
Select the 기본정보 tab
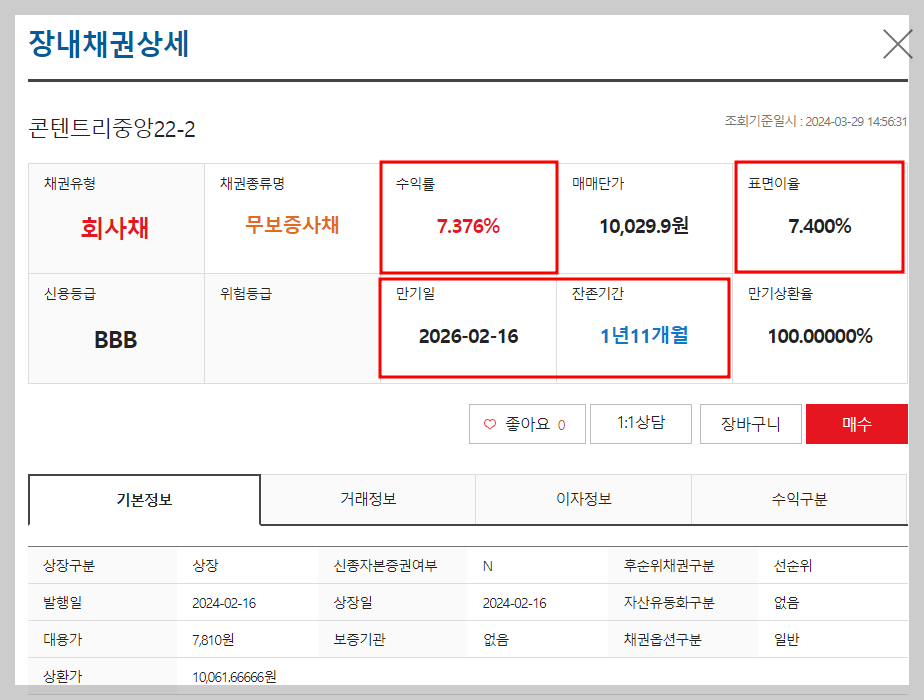144,500
